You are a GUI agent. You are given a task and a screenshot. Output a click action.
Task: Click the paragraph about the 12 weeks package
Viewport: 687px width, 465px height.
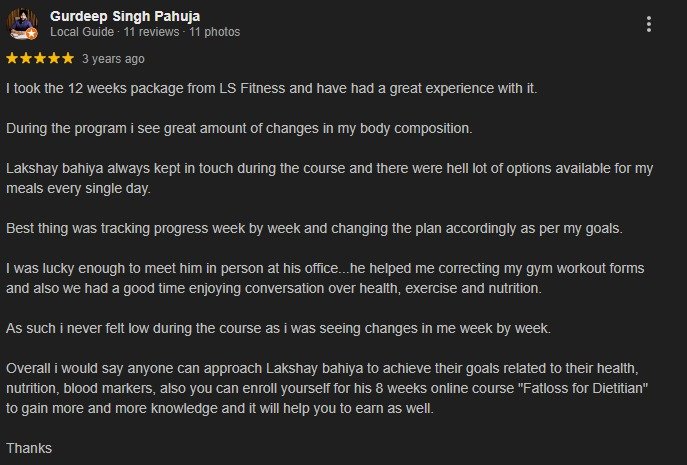coord(272,89)
